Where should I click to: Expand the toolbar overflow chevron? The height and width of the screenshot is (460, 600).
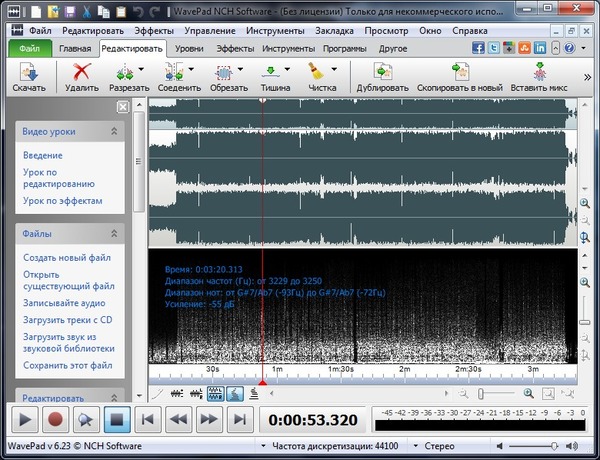coord(587,78)
